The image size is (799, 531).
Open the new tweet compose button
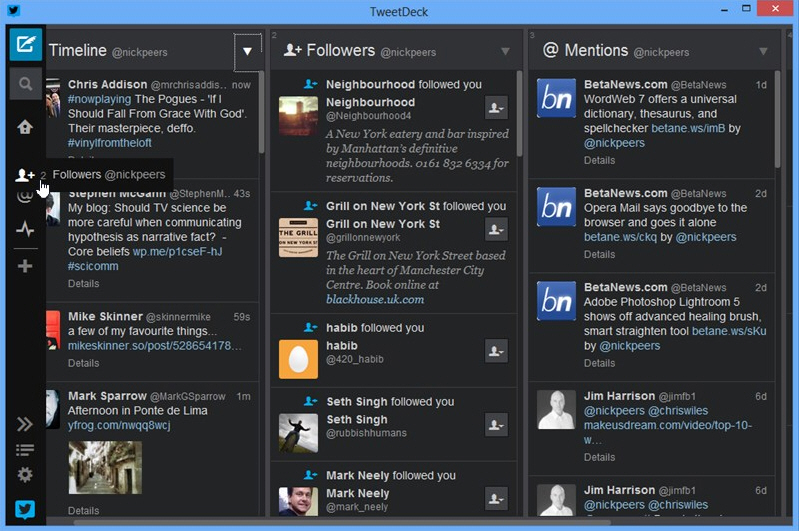tap(25, 44)
